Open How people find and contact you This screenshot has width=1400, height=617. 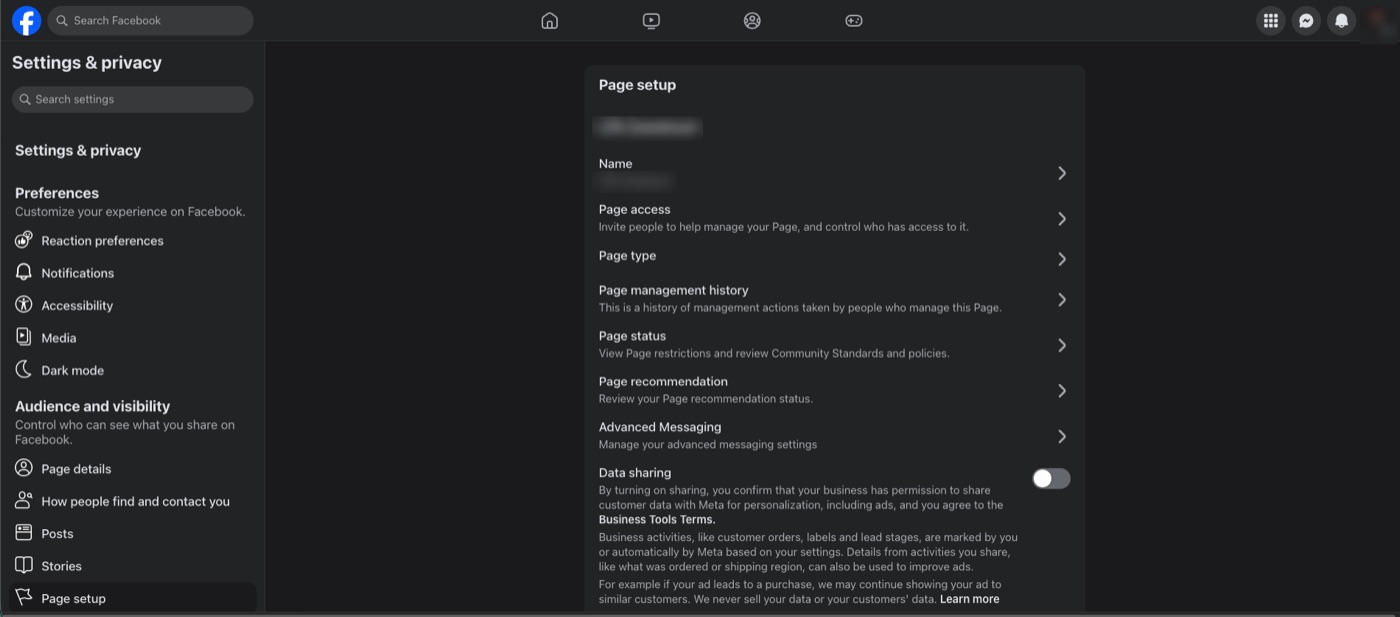pos(132,501)
